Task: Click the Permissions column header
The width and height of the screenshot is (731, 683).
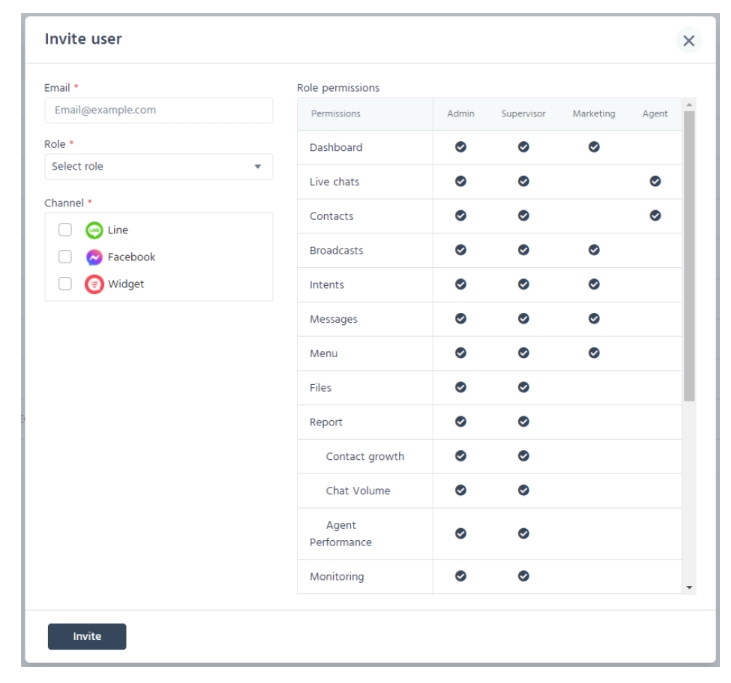Action: pos(336,114)
